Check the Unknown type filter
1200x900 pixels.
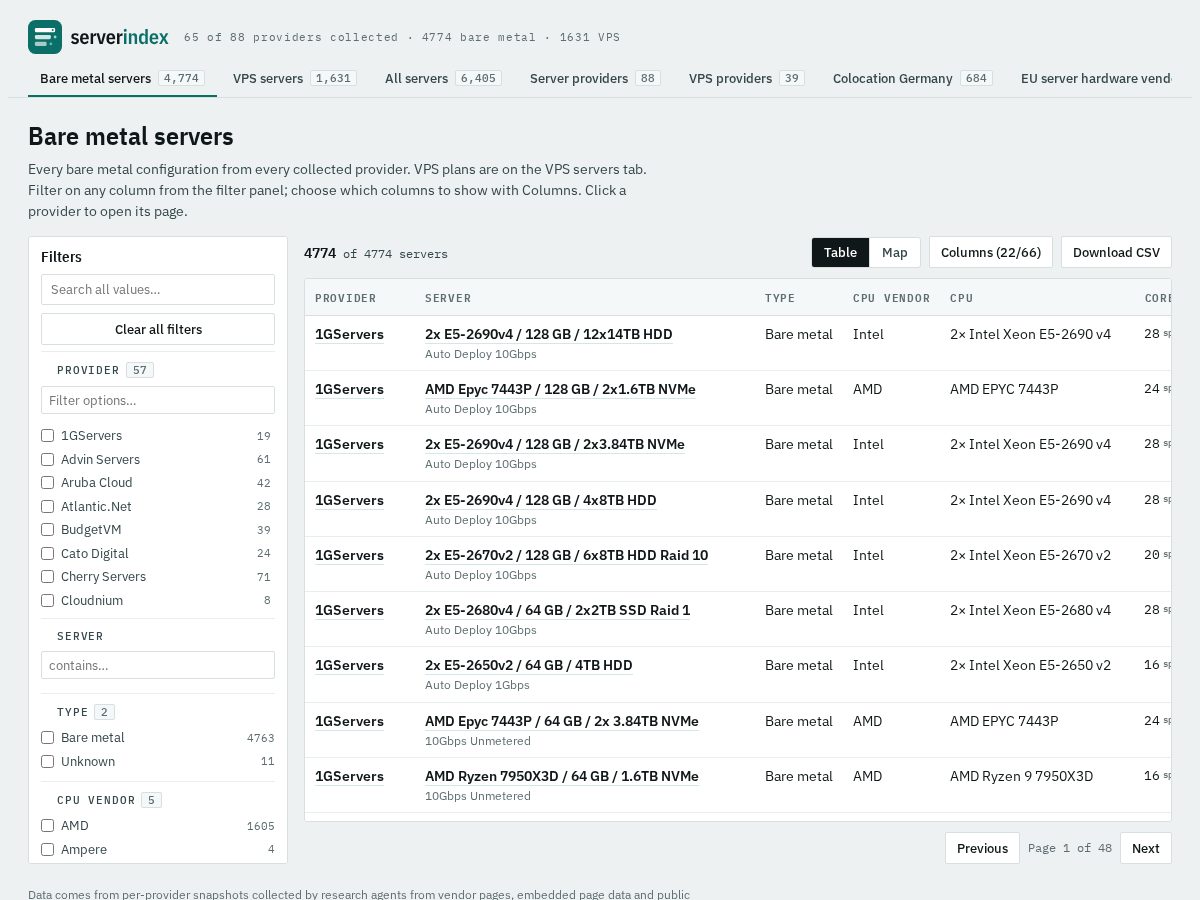pyautogui.click(x=47, y=761)
